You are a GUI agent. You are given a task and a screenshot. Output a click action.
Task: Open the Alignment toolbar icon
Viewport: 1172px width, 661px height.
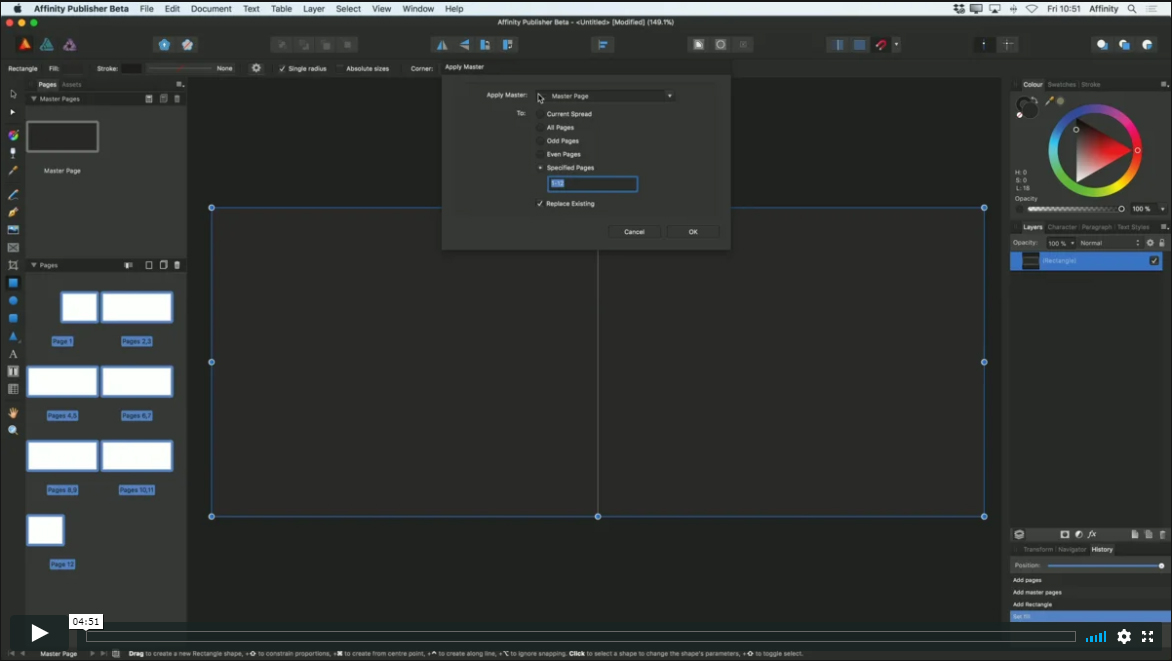tap(602, 45)
